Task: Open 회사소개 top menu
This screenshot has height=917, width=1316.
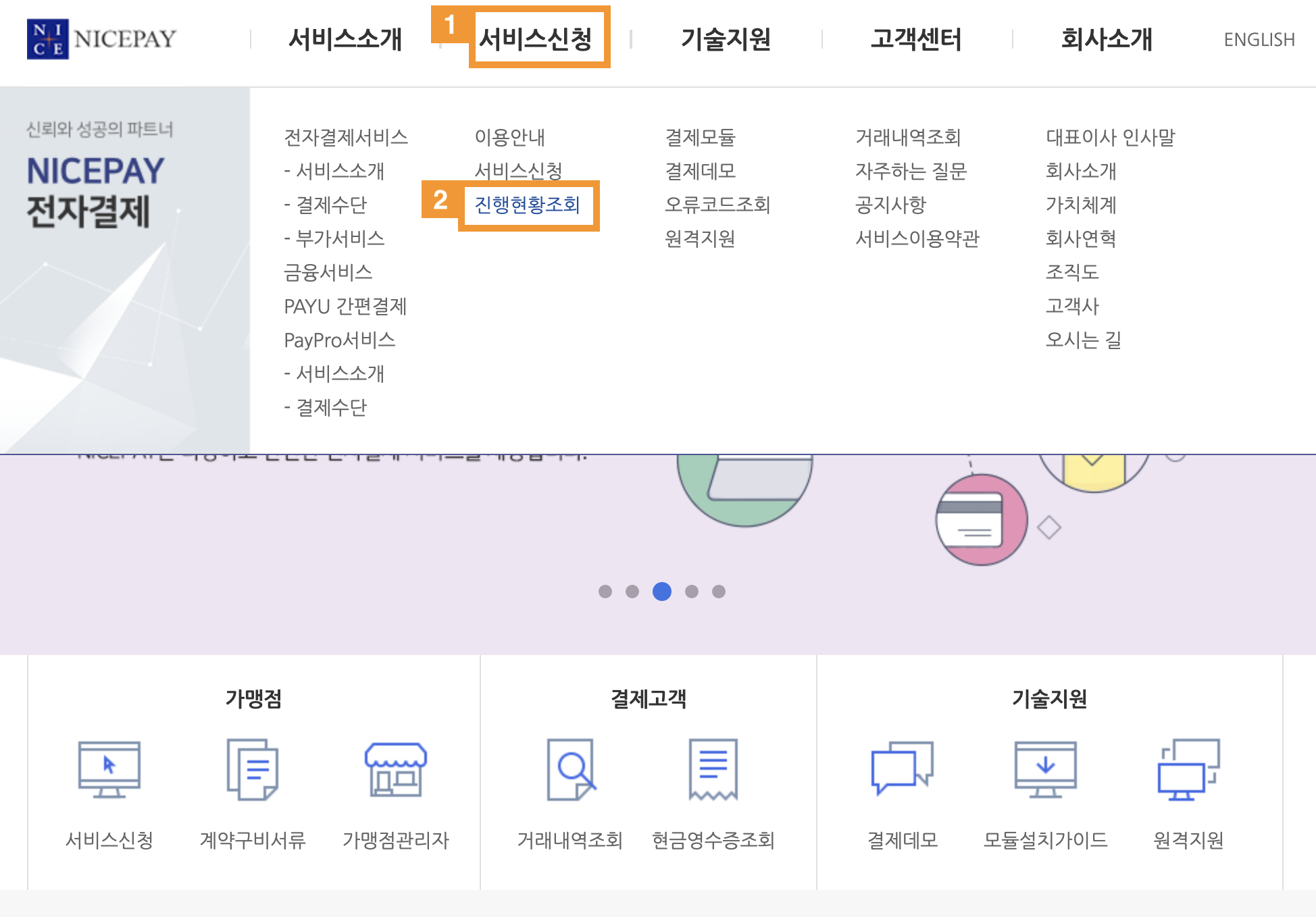Action: tap(1107, 39)
